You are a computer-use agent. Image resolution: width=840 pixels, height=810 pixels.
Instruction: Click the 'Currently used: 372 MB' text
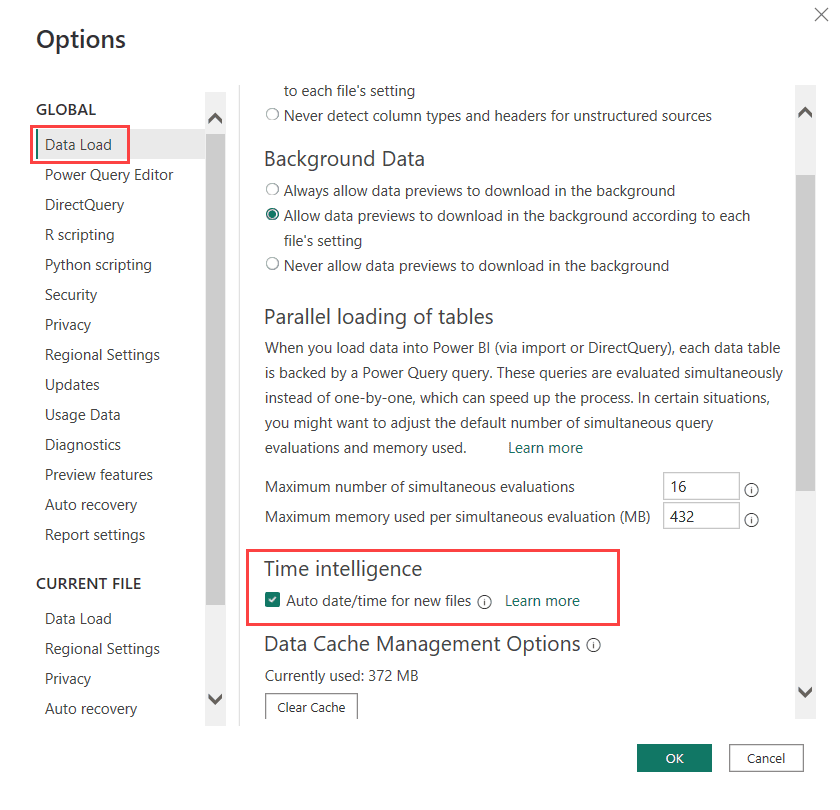pos(341,676)
